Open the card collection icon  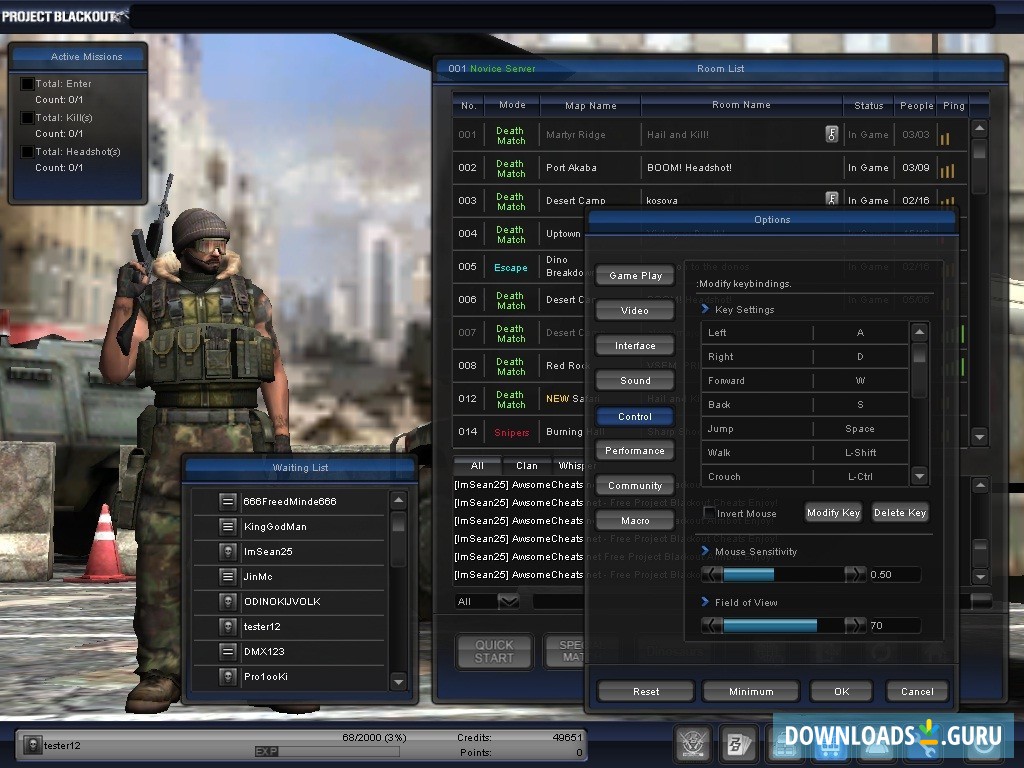[739, 744]
